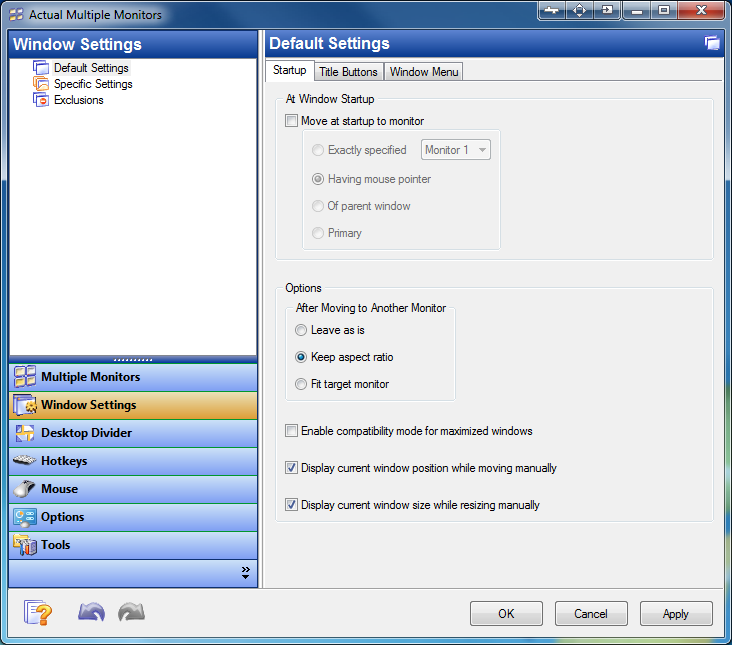Click the Mouse section icon

(25, 489)
